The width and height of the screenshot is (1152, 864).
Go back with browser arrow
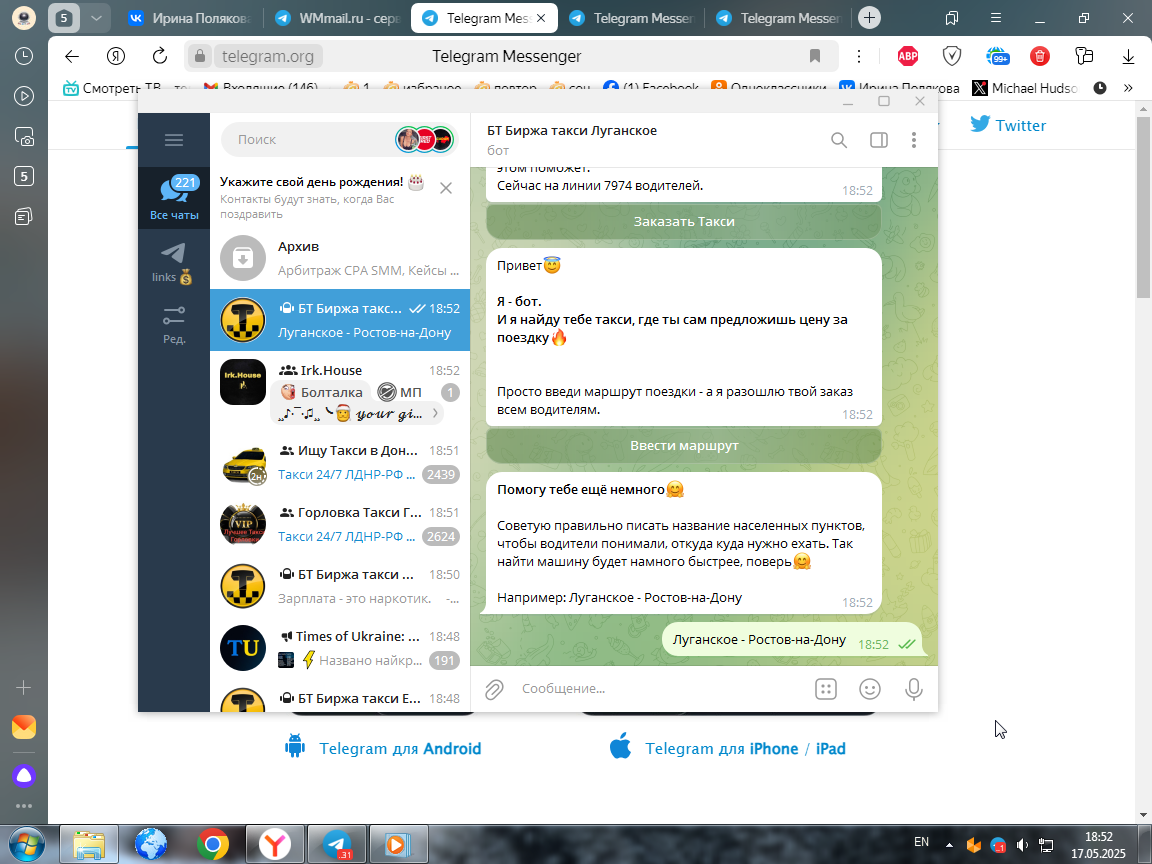(x=71, y=57)
